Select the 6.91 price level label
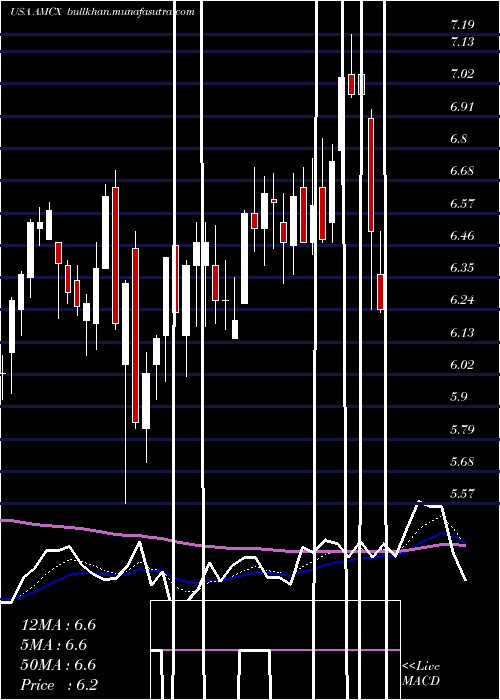 coord(462,106)
